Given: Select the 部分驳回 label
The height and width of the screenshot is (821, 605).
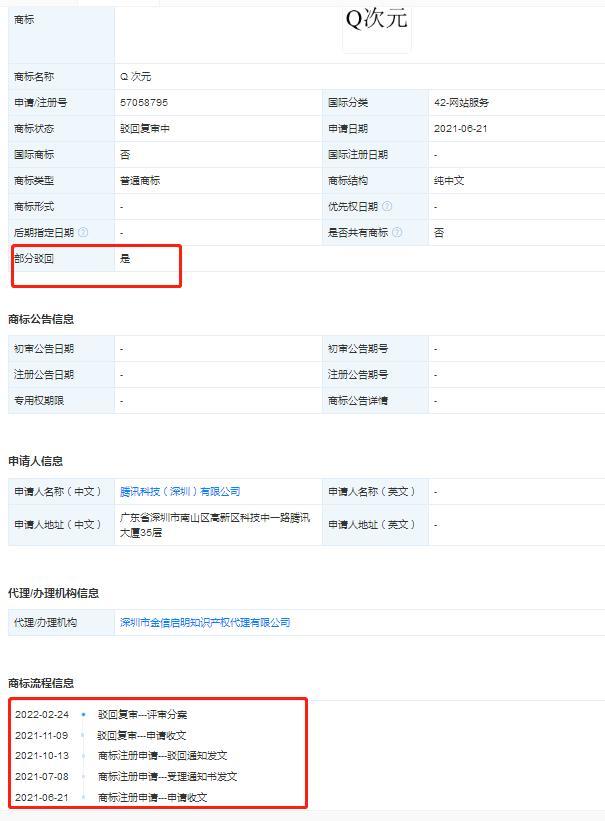Looking at the screenshot, I should [34, 259].
